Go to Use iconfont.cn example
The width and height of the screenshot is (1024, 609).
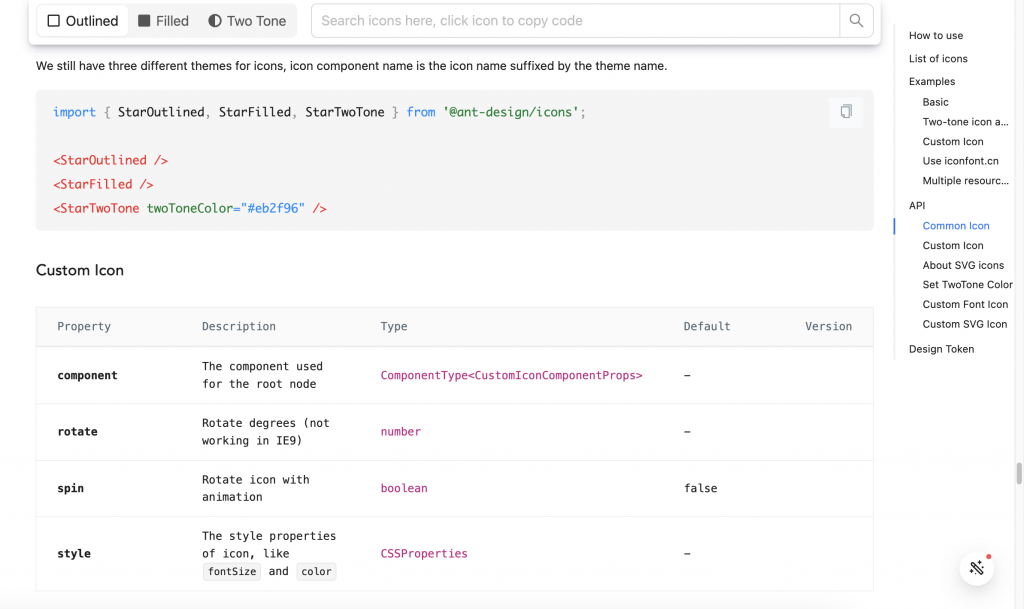coord(960,161)
